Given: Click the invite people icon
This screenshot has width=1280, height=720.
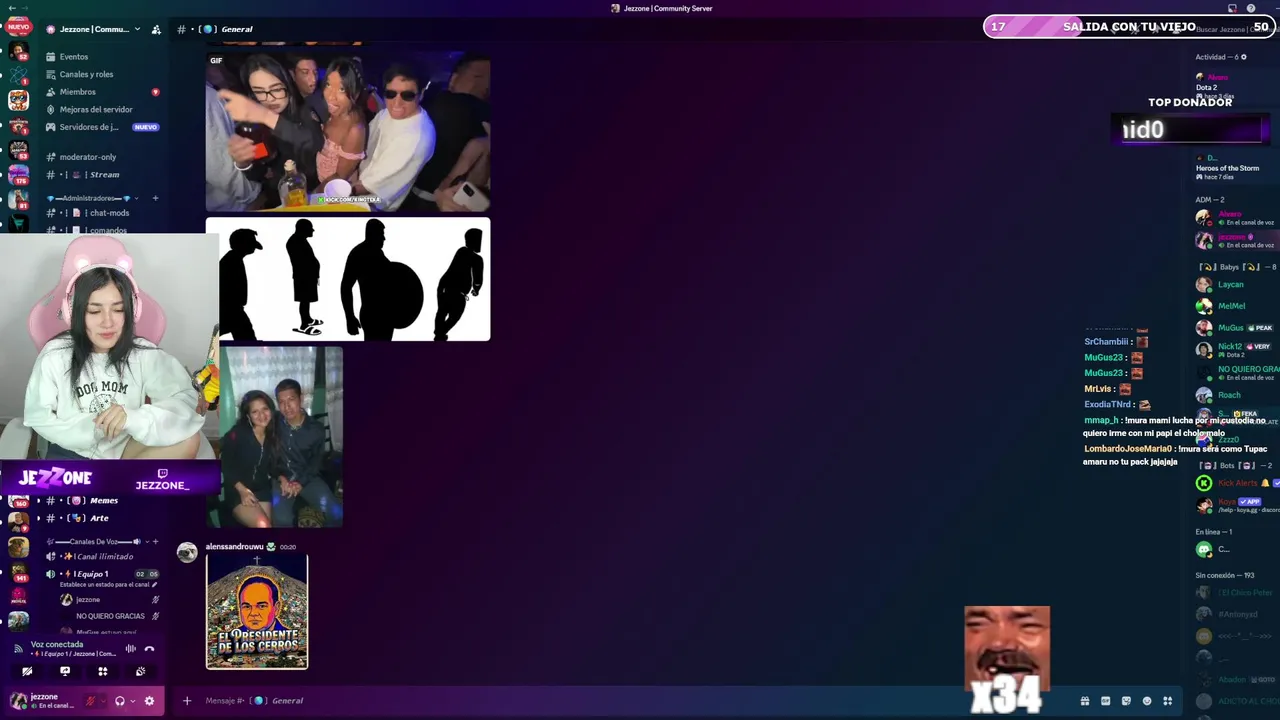Looking at the screenshot, I should (x=156, y=29).
